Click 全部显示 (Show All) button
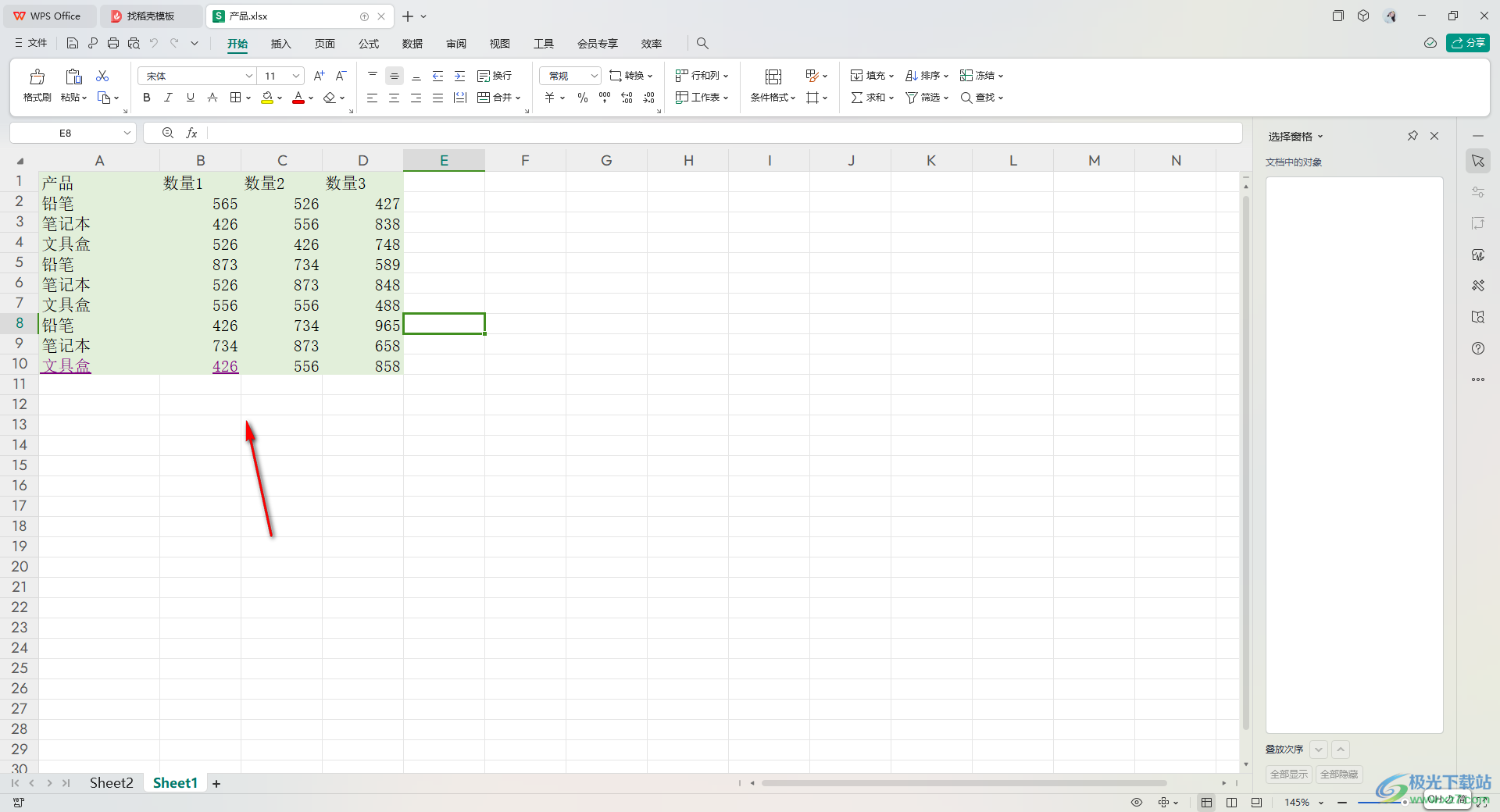The width and height of the screenshot is (1500, 812). pyautogui.click(x=1289, y=775)
